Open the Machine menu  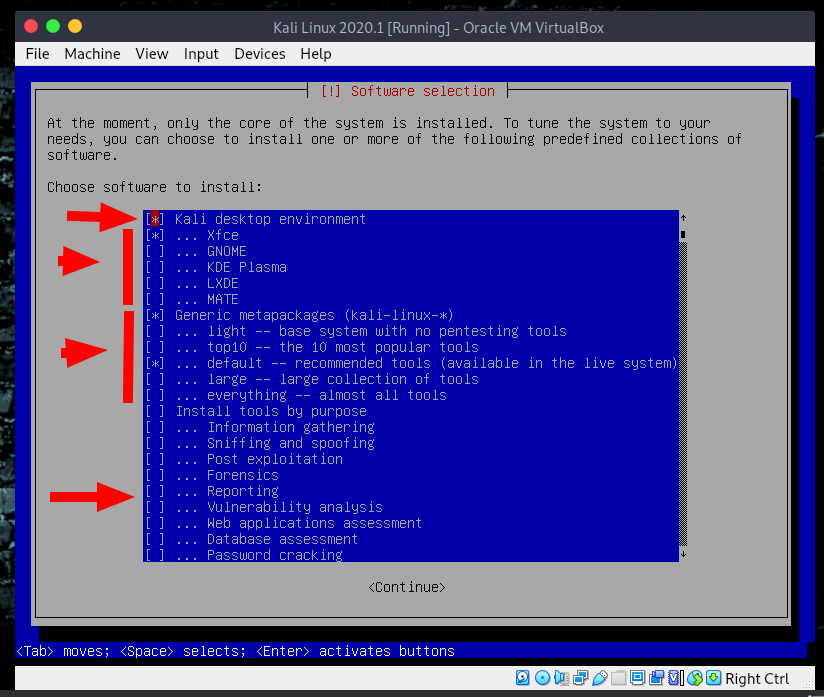92,54
